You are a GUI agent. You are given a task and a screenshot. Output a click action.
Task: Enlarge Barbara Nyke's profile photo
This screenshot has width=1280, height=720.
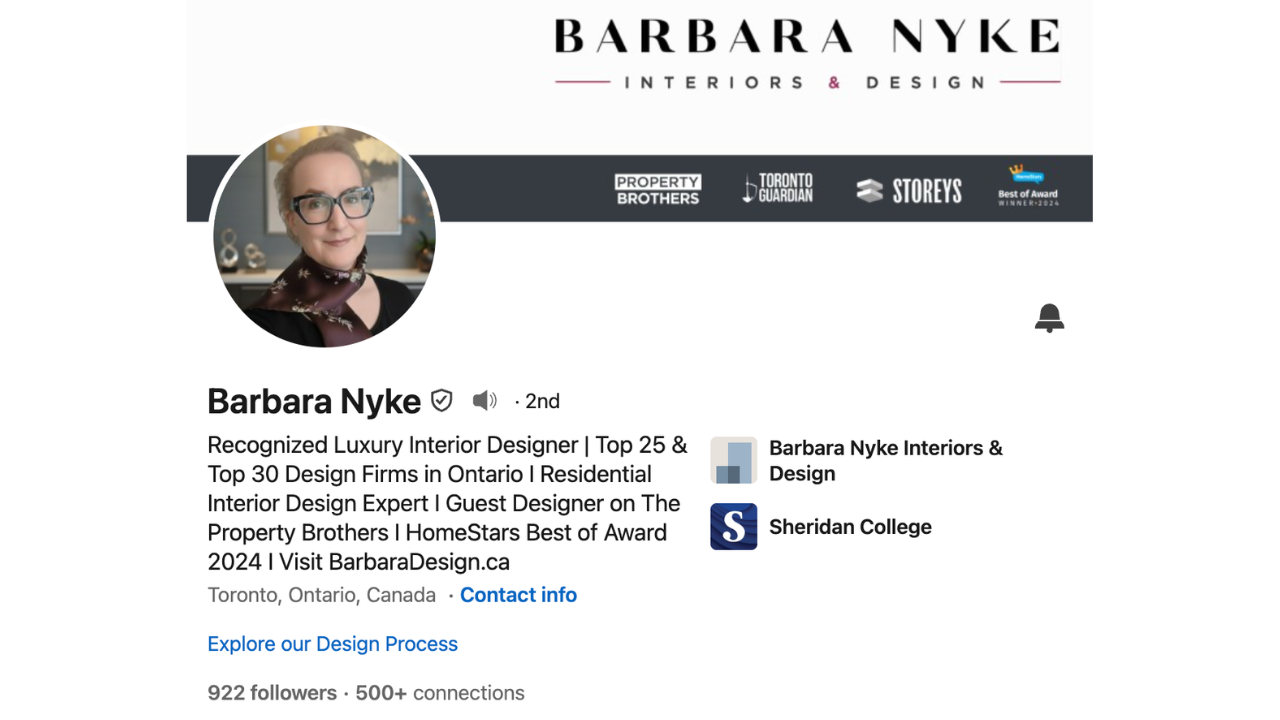pos(324,237)
